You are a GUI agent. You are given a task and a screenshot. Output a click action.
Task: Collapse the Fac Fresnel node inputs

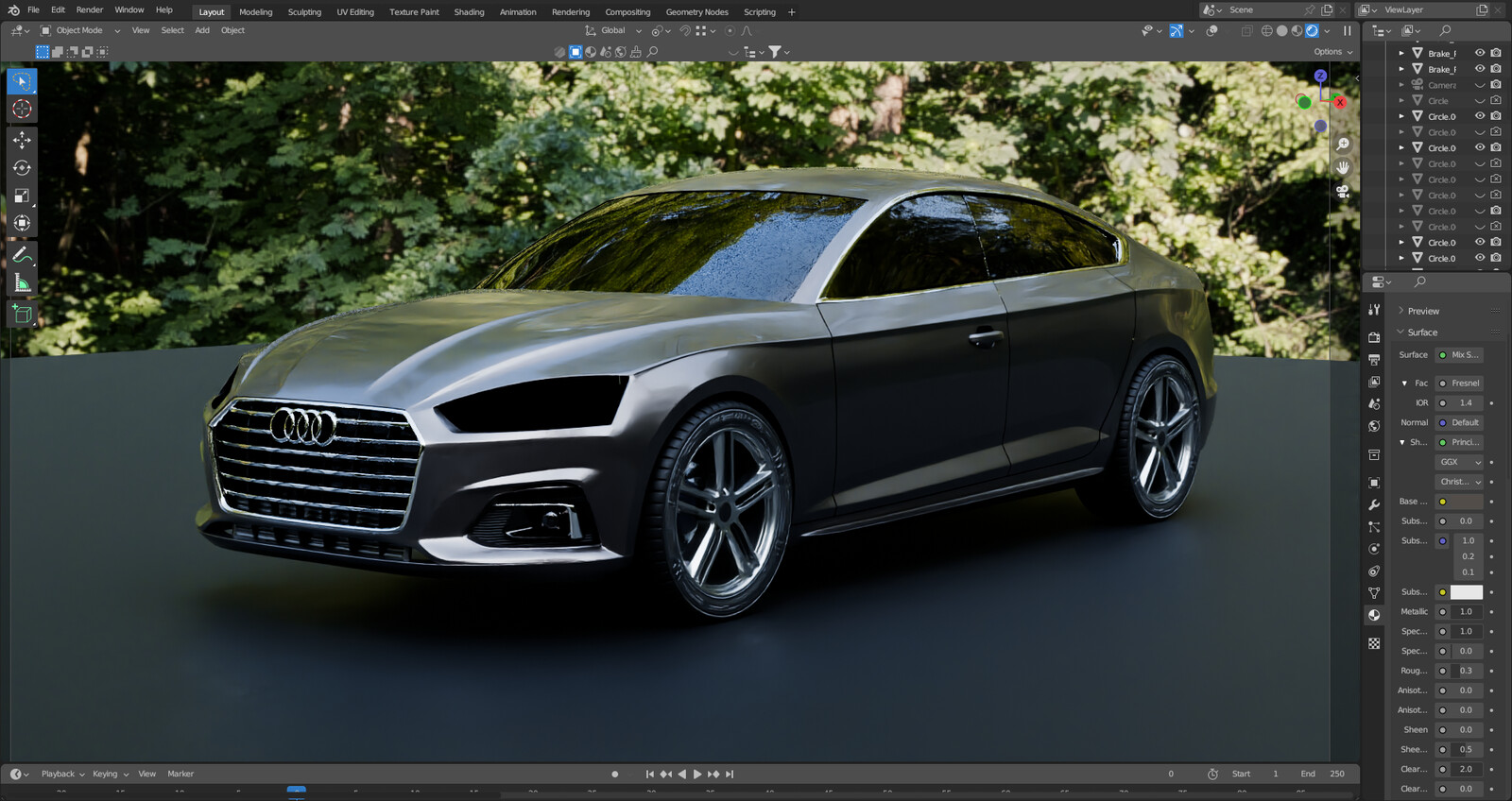pyautogui.click(x=1404, y=383)
